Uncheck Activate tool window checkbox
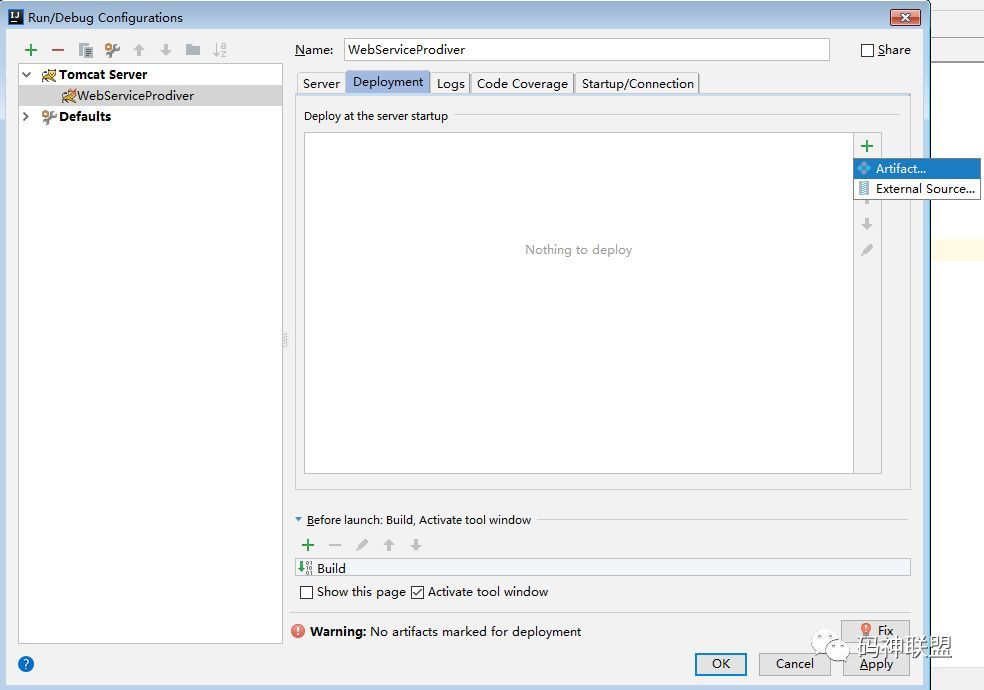The width and height of the screenshot is (984, 690). click(x=417, y=592)
